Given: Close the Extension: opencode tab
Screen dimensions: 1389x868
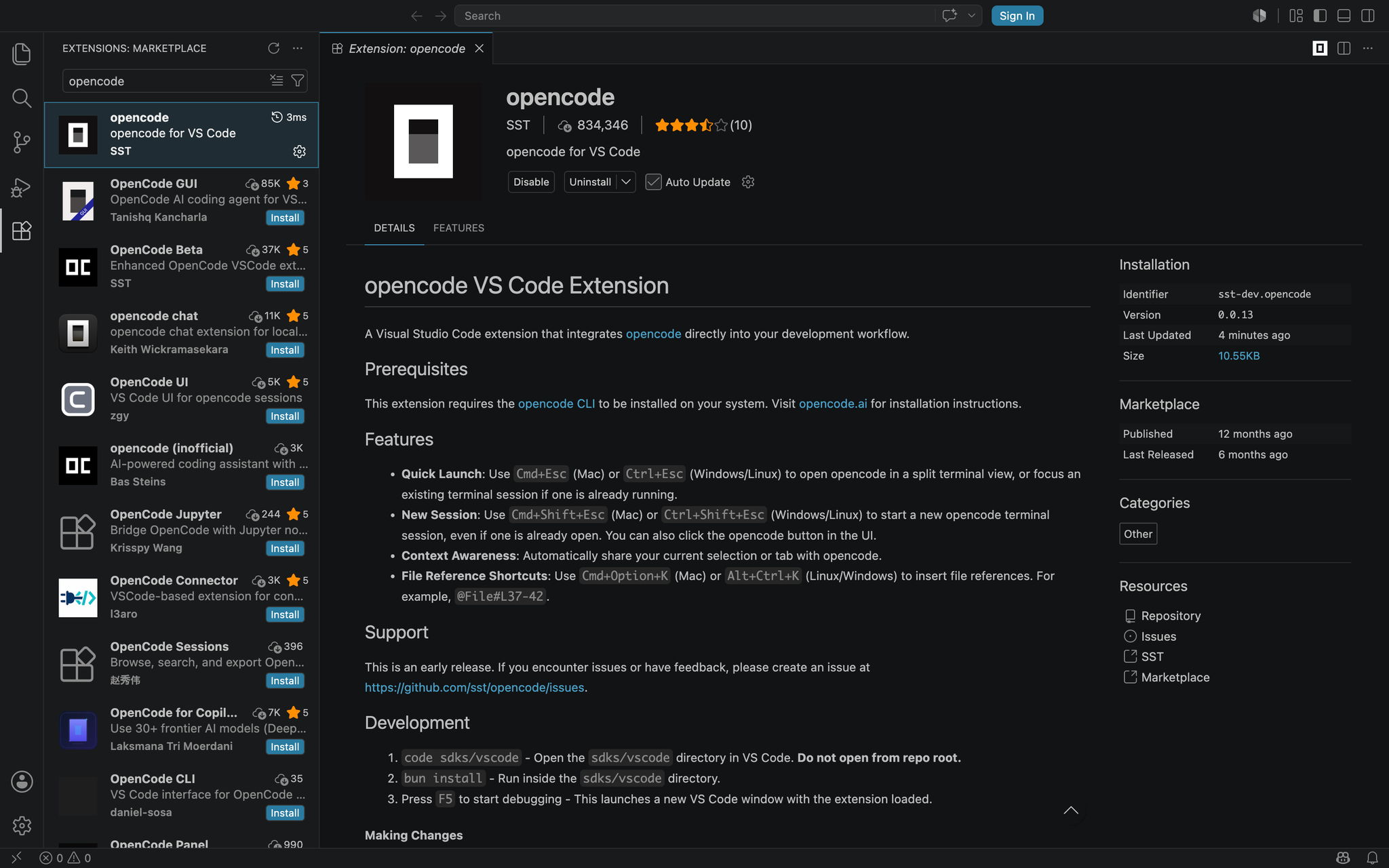Looking at the screenshot, I should (x=480, y=49).
